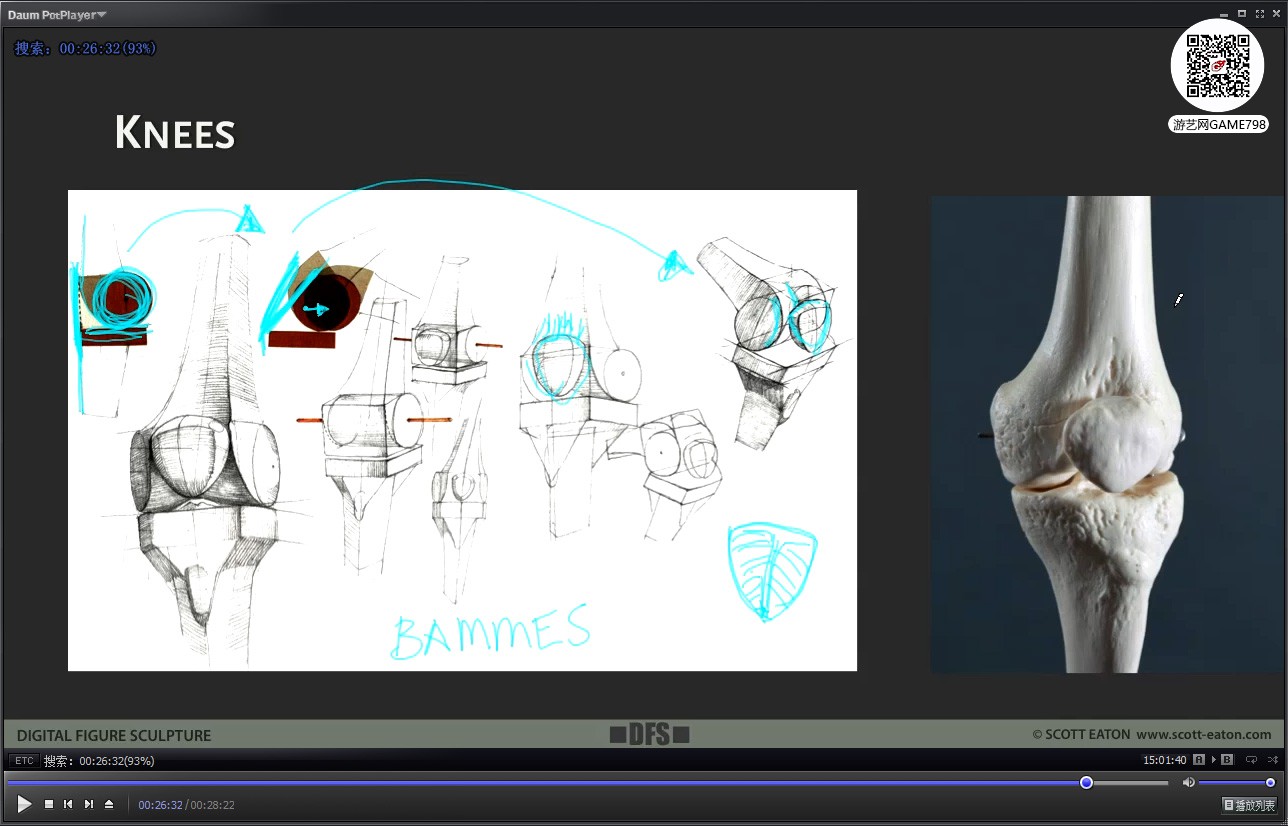Click the eject/open file icon

109,804
